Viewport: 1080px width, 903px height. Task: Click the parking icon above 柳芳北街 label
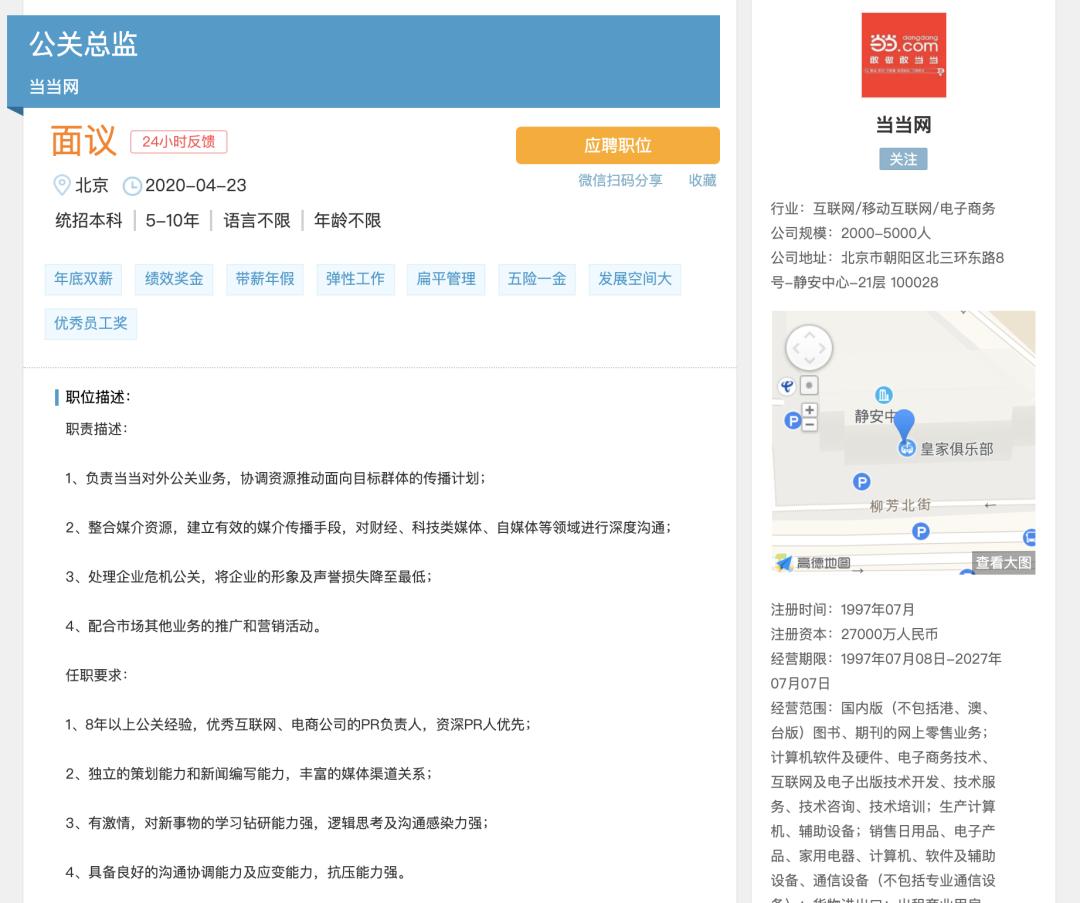(861, 482)
